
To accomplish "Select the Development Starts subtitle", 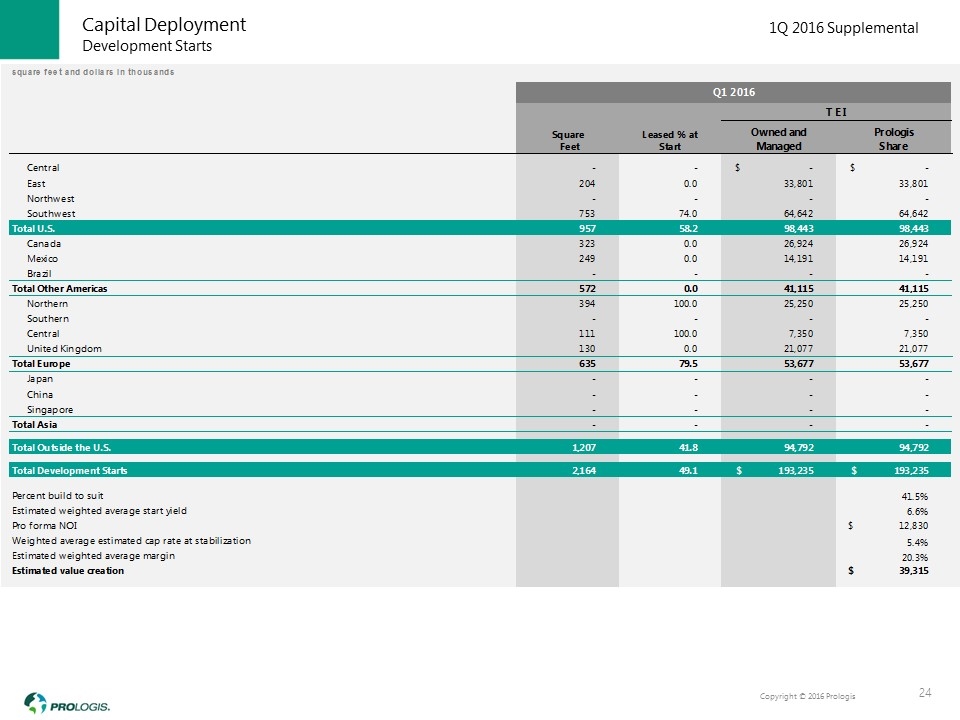I will [x=146, y=46].
